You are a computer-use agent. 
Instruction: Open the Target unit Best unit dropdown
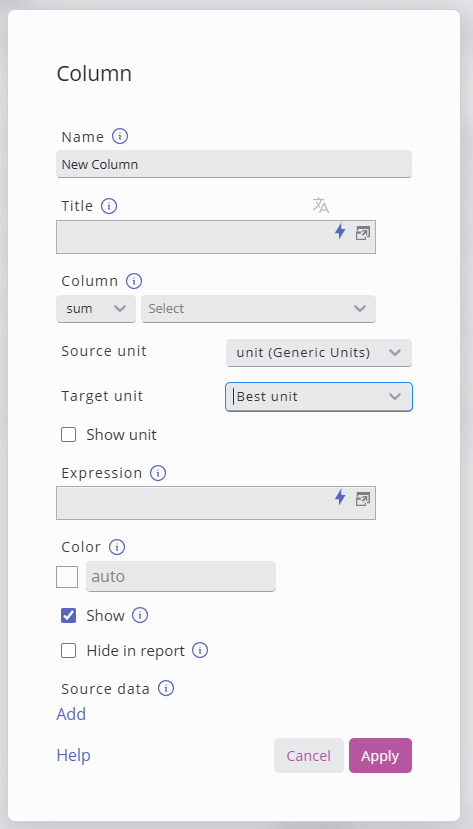click(x=319, y=397)
